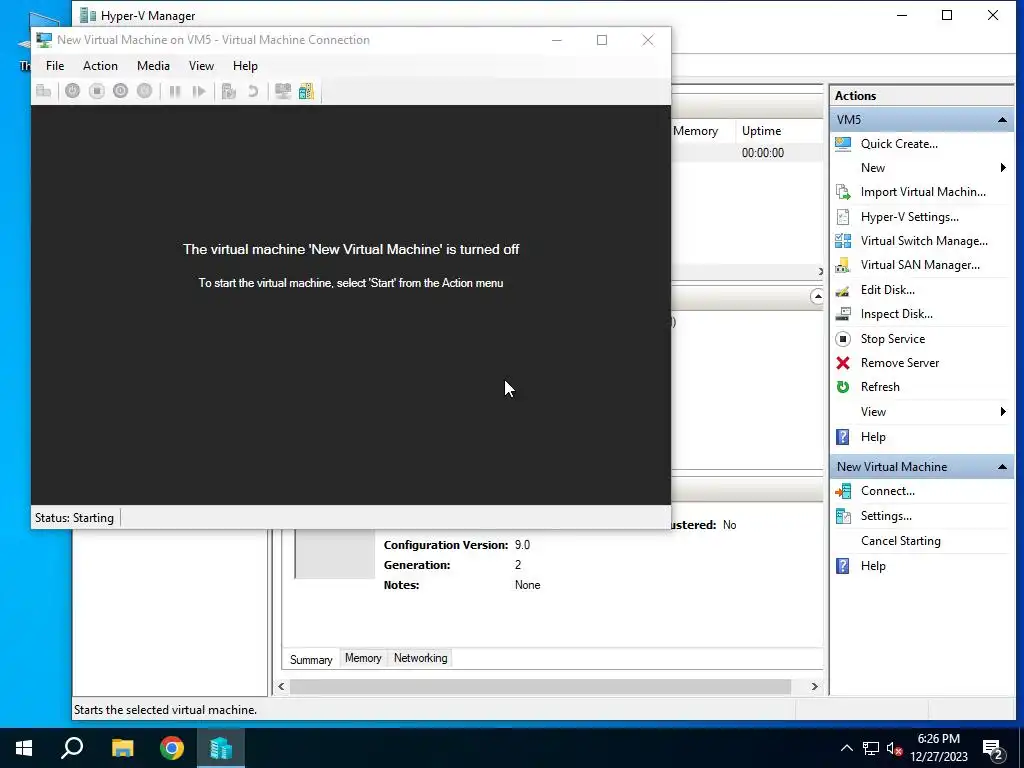
Task: Collapse the checkpoints pane chevron
Action: pos(816,296)
